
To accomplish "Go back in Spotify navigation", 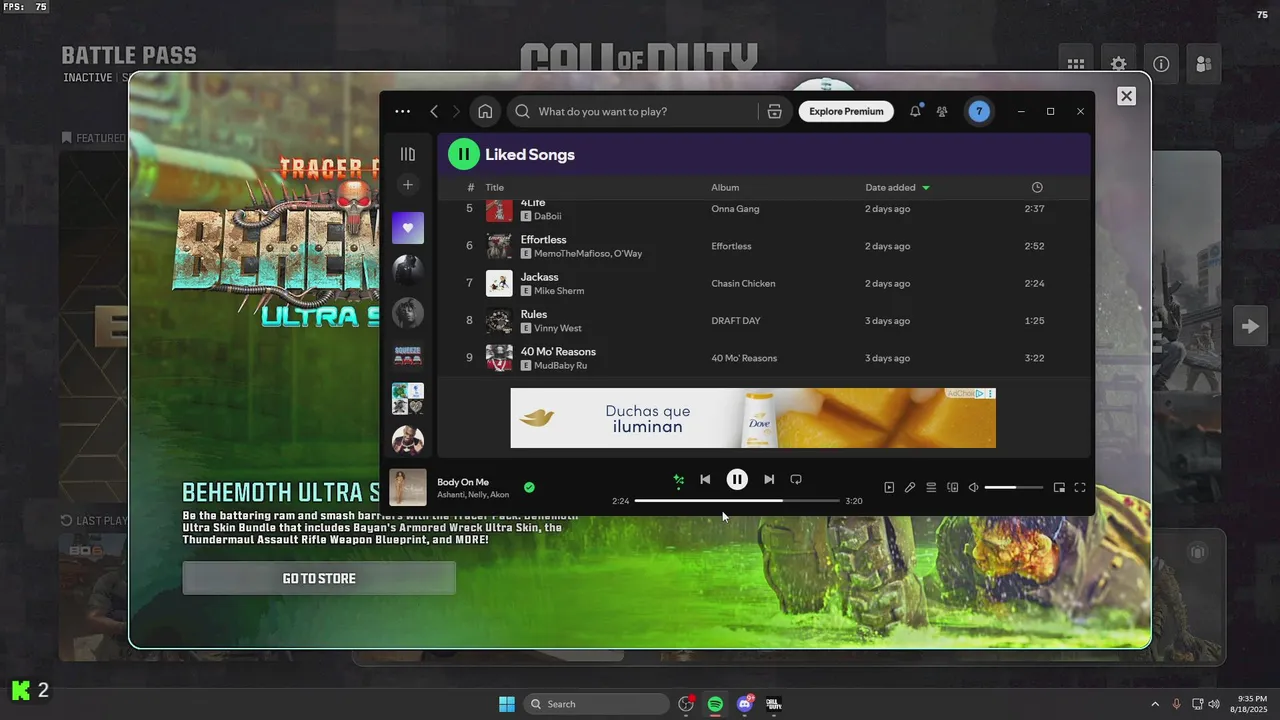I will pos(434,112).
